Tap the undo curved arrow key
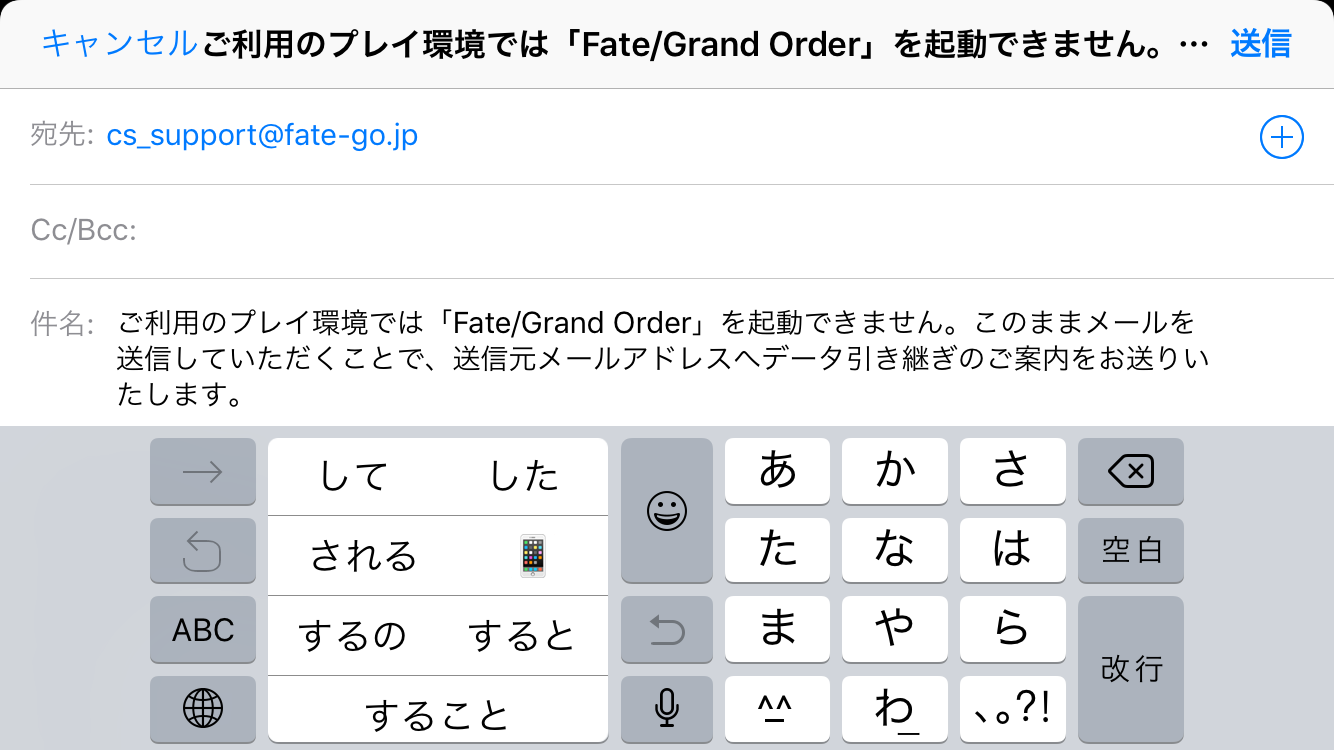This screenshot has height=750, width=1334. (203, 550)
